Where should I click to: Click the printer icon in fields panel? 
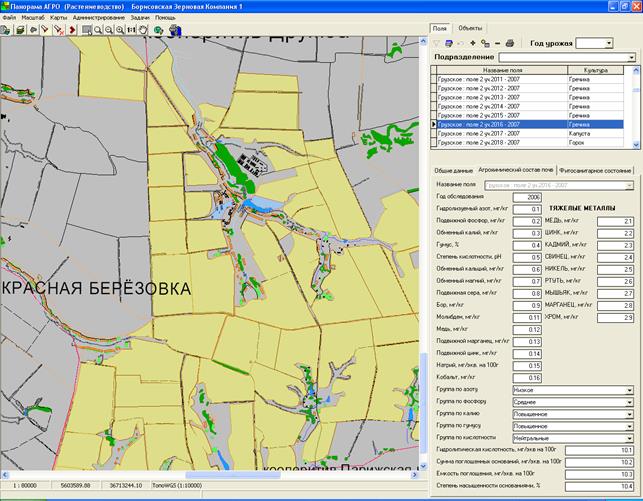click(509, 43)
